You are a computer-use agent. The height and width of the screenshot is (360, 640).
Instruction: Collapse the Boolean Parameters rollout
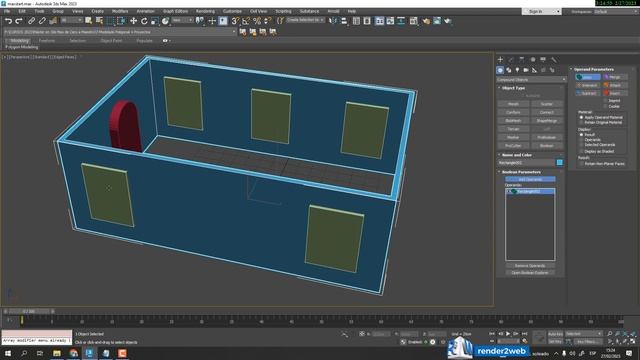(x=521, y=172)
